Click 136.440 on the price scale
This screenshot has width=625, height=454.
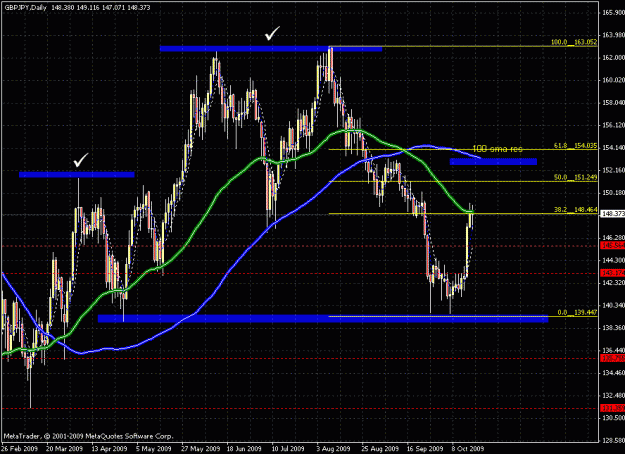[x=613, y=350]
